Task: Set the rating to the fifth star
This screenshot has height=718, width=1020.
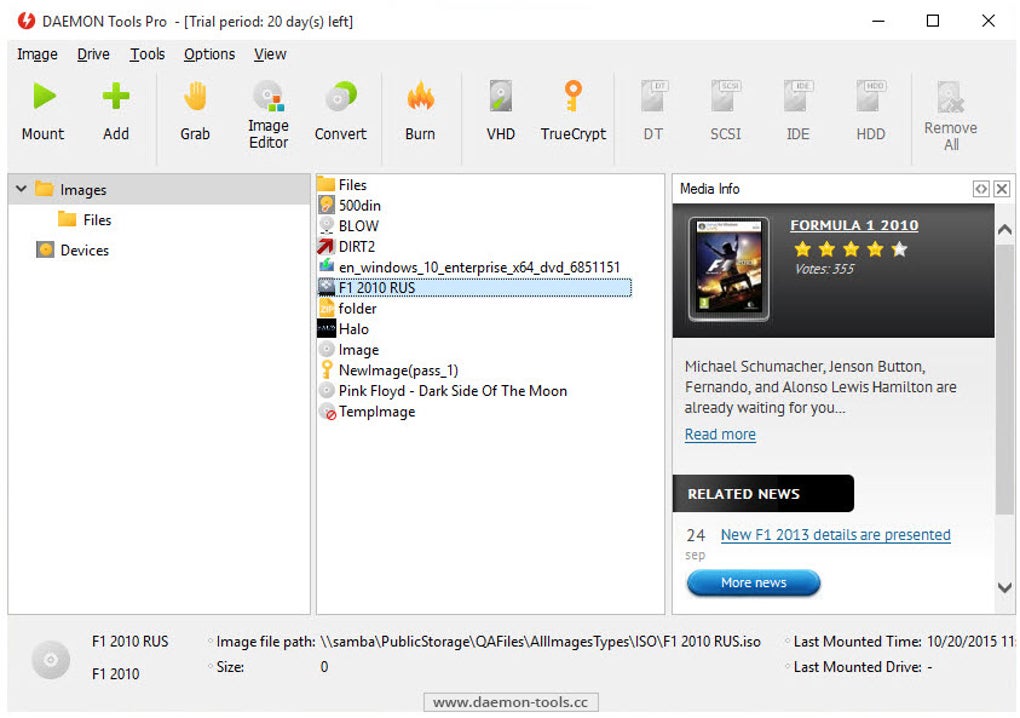Action: tap(899, 249)
